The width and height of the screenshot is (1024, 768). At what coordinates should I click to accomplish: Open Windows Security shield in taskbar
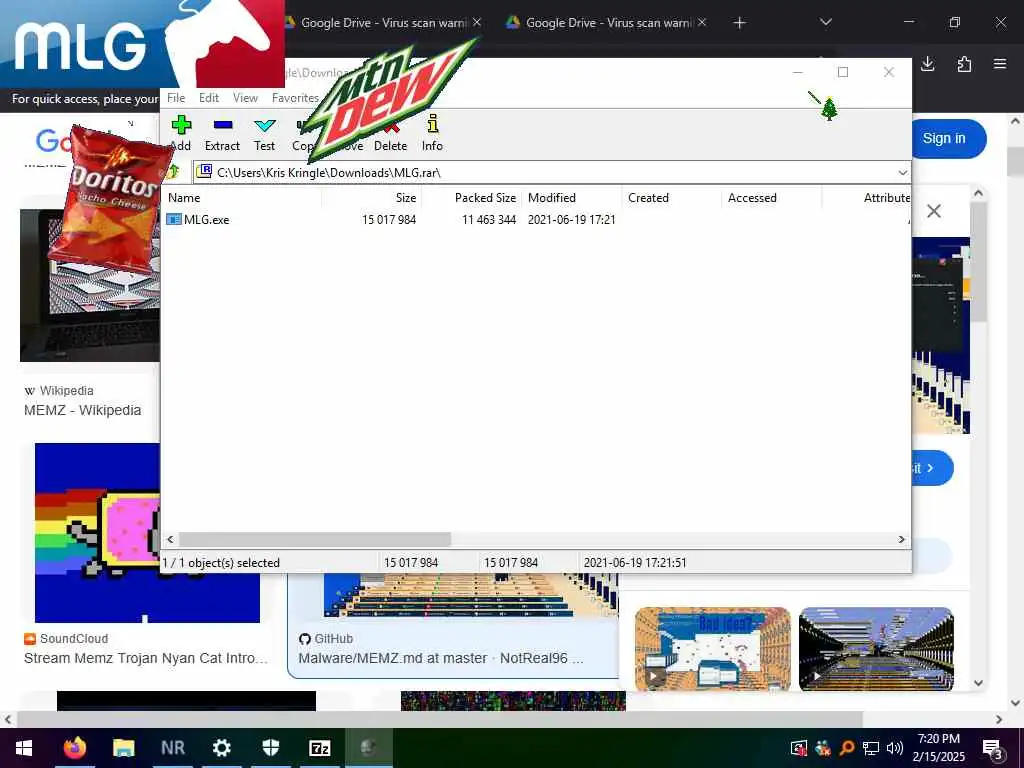tap(270, 748)
